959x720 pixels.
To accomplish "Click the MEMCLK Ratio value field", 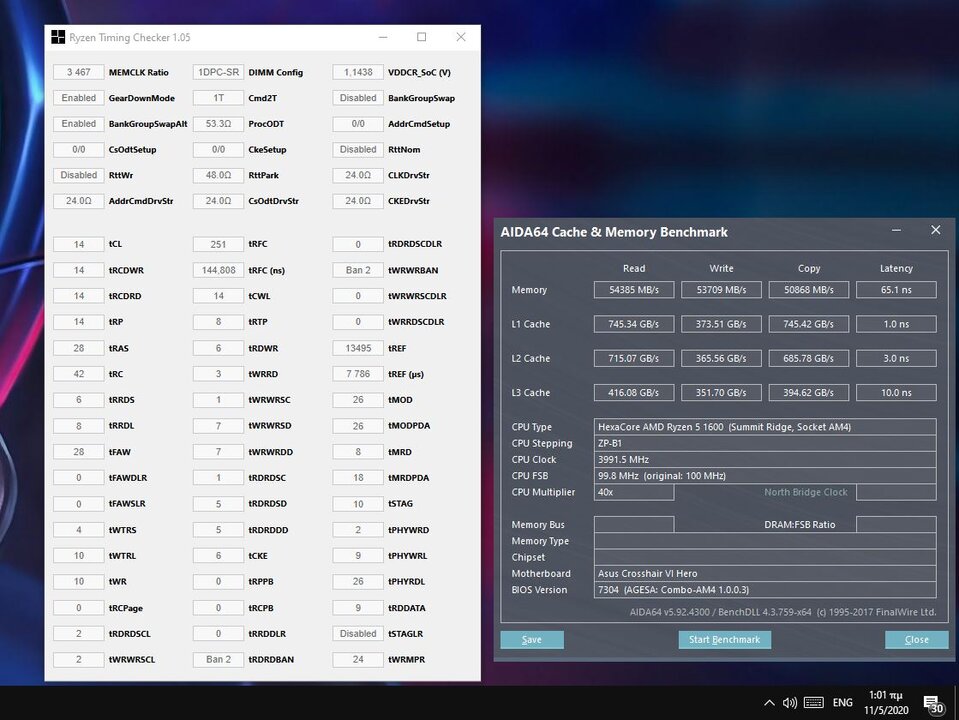I will tap(79, 72).
